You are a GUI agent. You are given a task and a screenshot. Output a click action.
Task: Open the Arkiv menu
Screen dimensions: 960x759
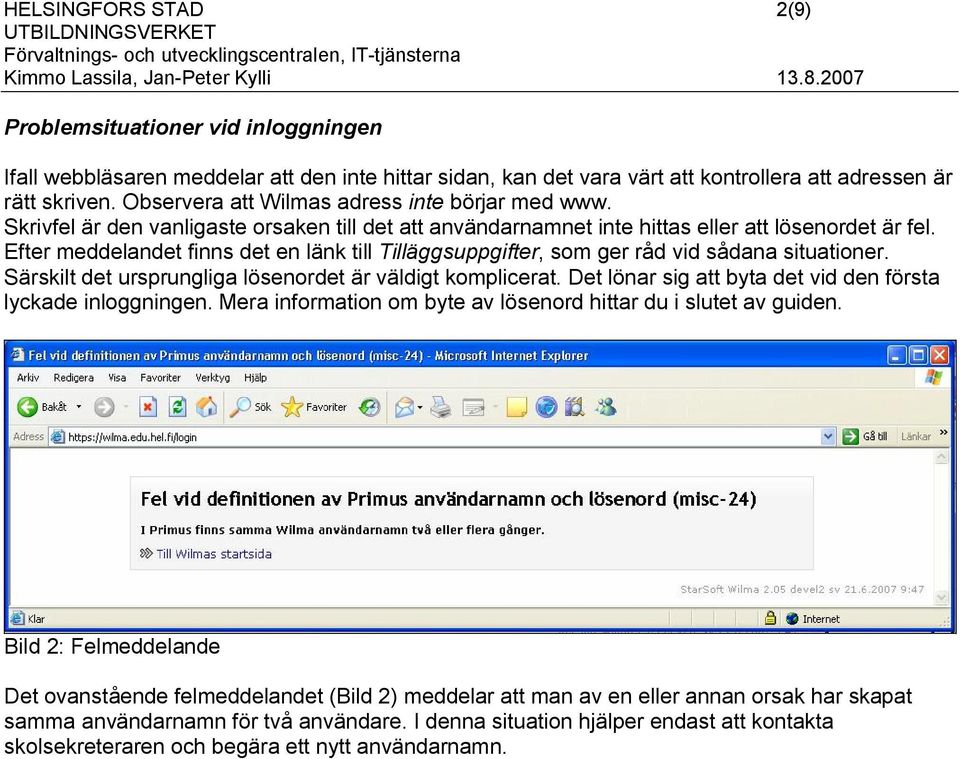(28, 378)
